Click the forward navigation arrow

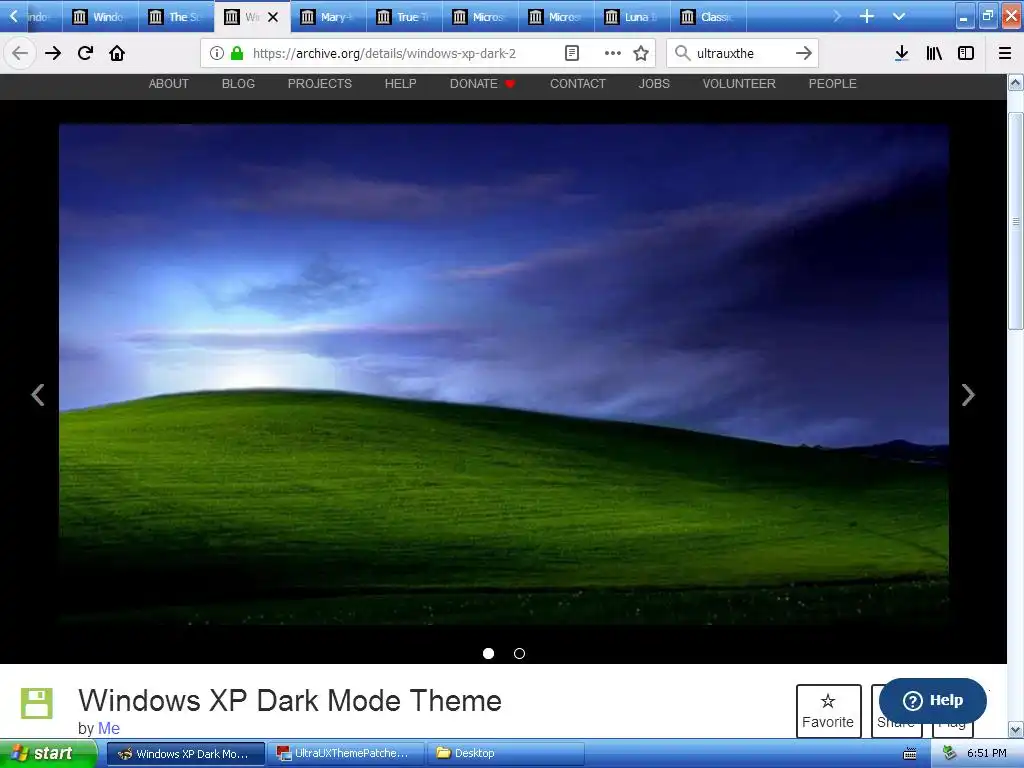tap(53, 53)
